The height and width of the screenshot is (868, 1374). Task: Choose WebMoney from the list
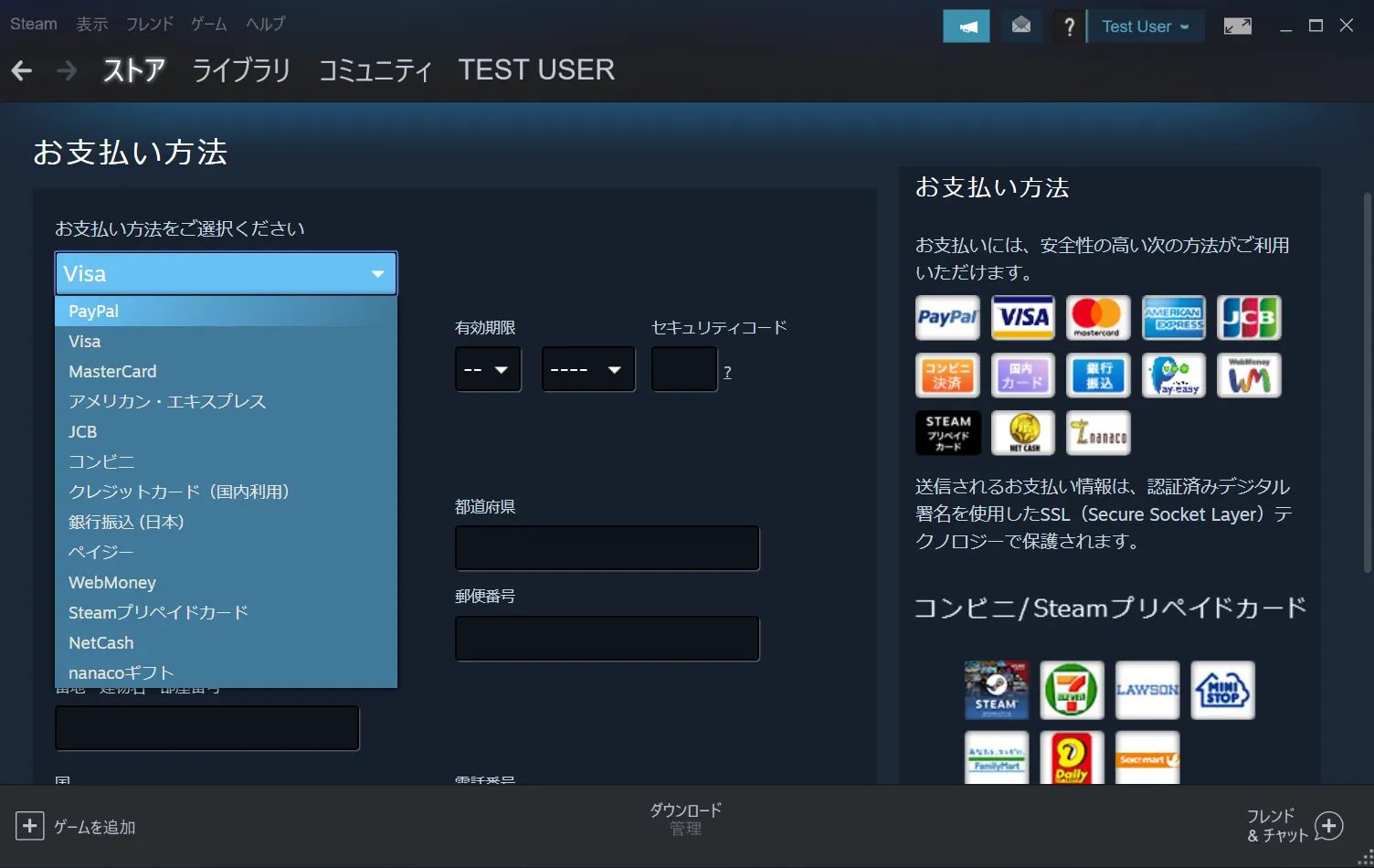(x=226, y=582)
